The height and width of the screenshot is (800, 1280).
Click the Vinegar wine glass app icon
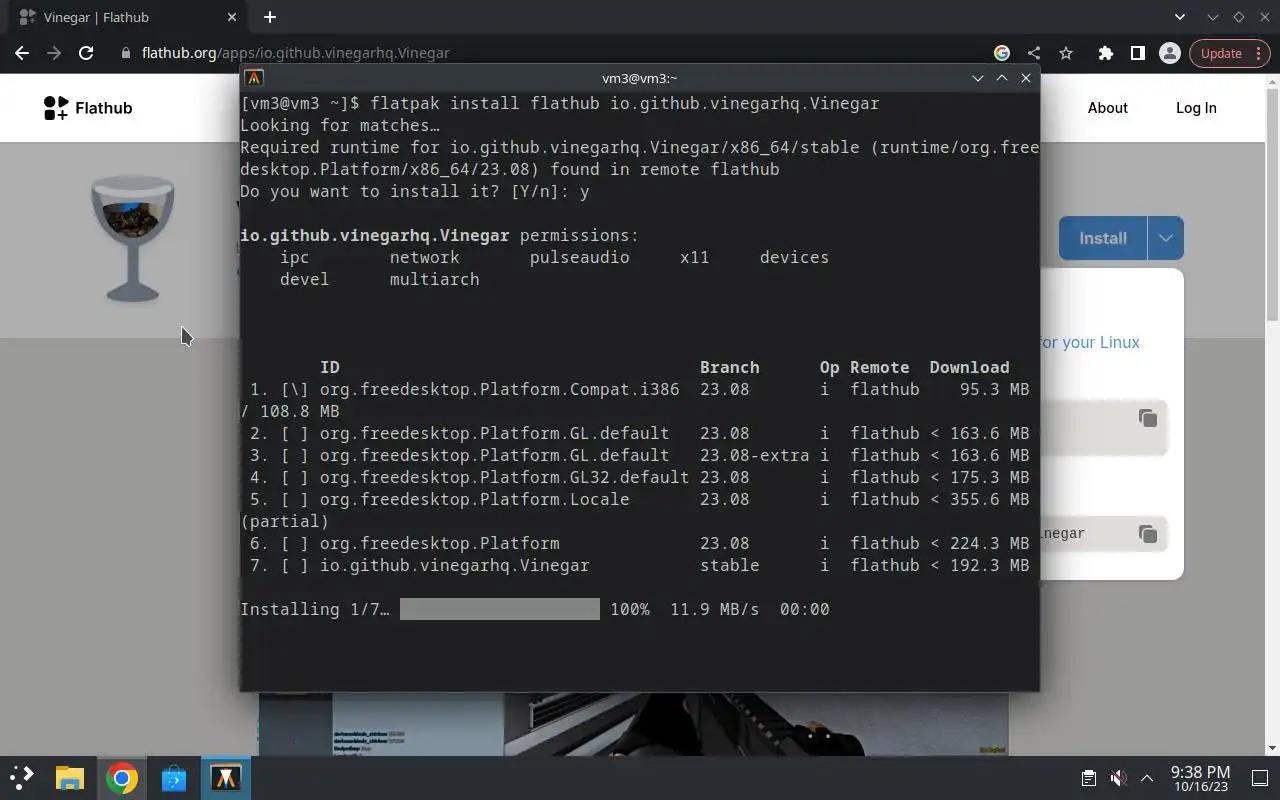pyautogui.click(x=132, y=238)
